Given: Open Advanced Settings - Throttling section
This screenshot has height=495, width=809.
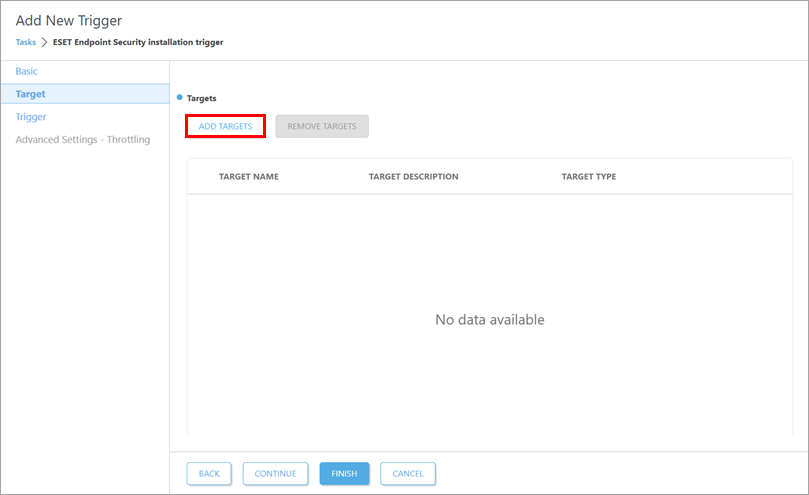Looking at the screenshot, I should [x=83, y=140].
